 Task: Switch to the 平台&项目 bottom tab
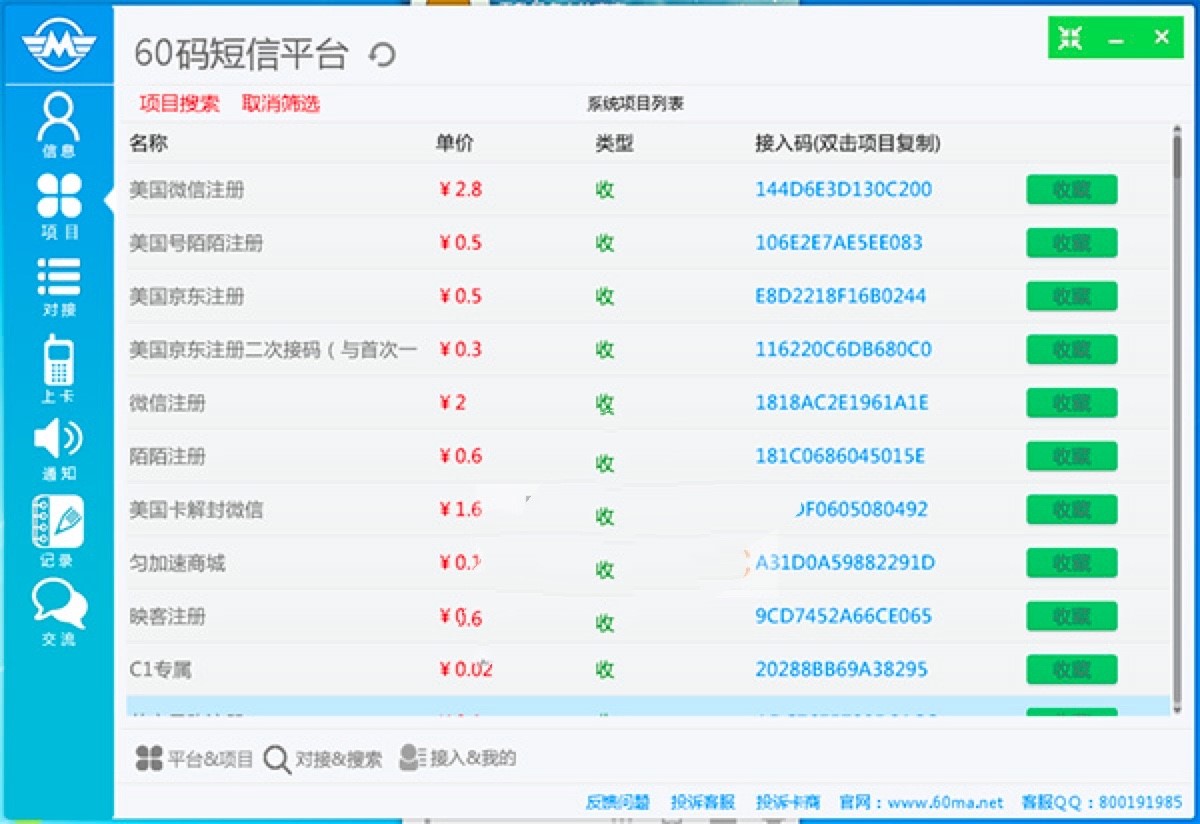click(194, 759)
